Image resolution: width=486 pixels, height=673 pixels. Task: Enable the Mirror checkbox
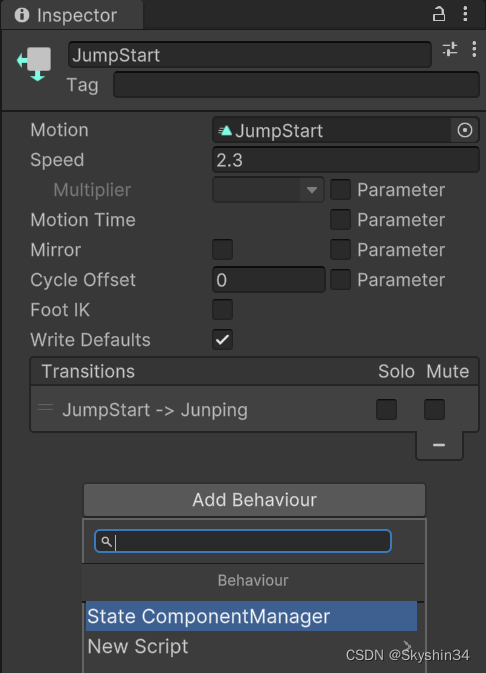click(x=222, y=250)
